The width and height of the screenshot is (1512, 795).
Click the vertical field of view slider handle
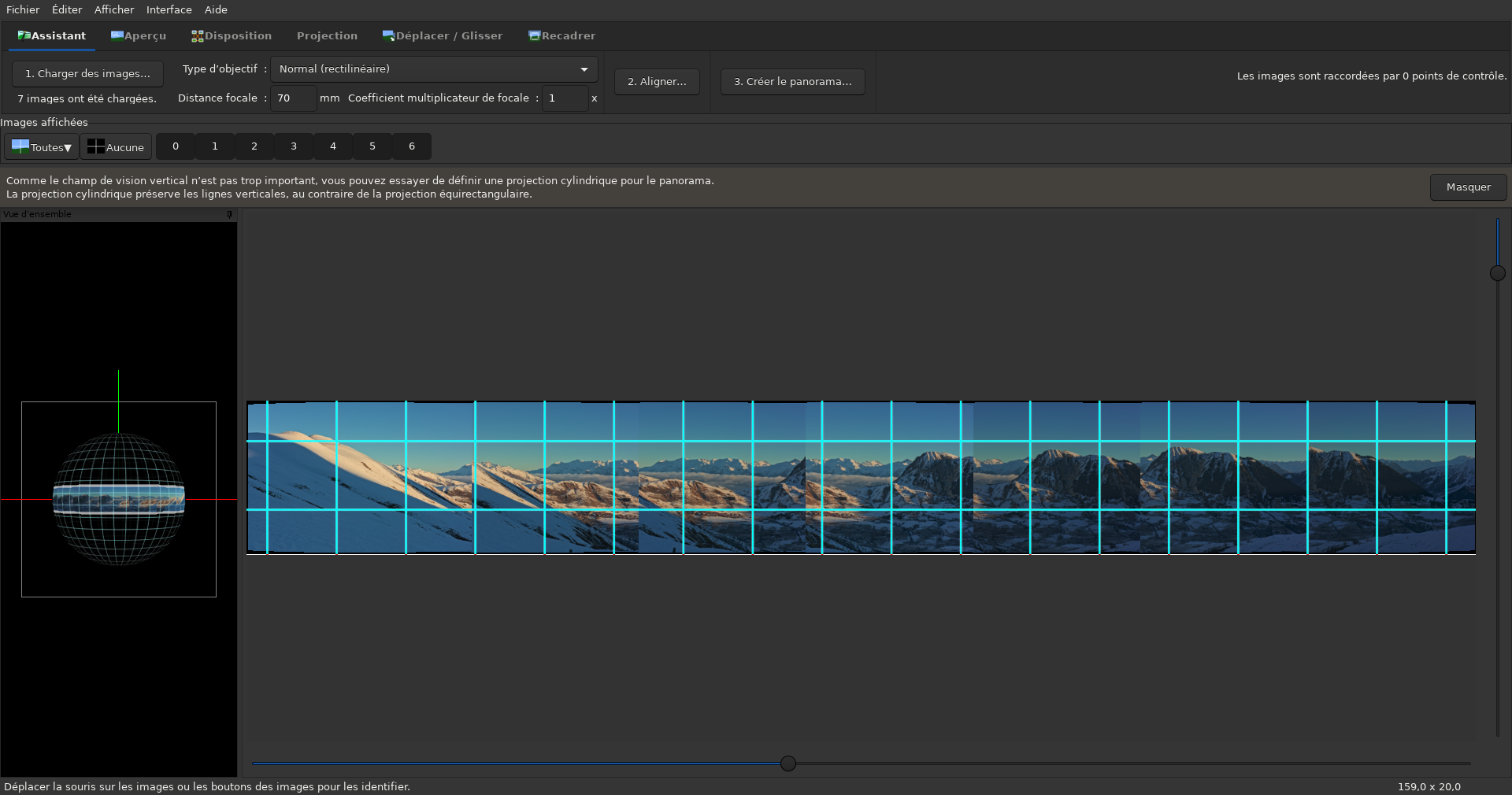point(1498,273)
